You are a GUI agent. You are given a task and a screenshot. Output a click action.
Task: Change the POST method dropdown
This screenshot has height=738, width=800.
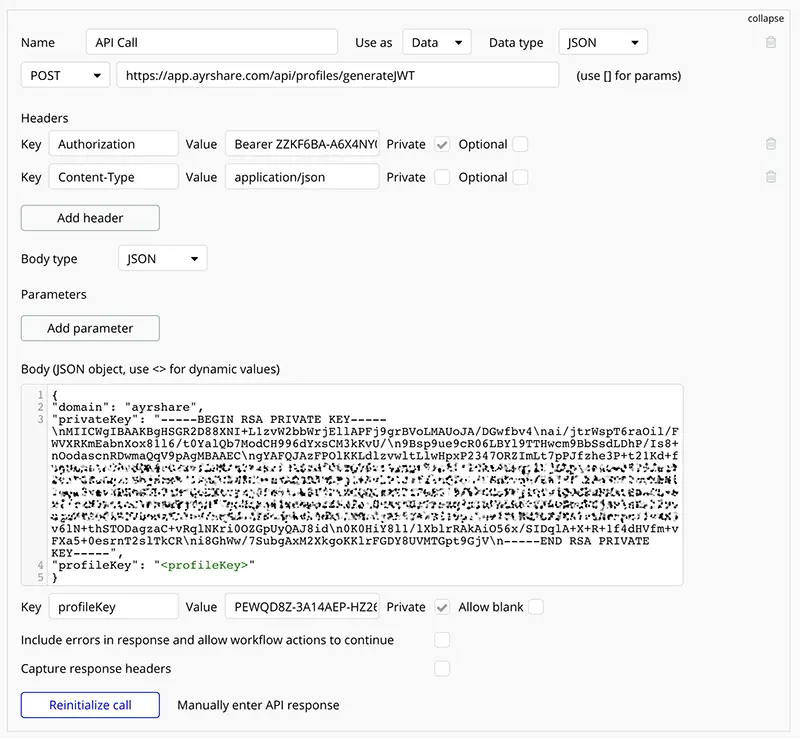(65, 76)
